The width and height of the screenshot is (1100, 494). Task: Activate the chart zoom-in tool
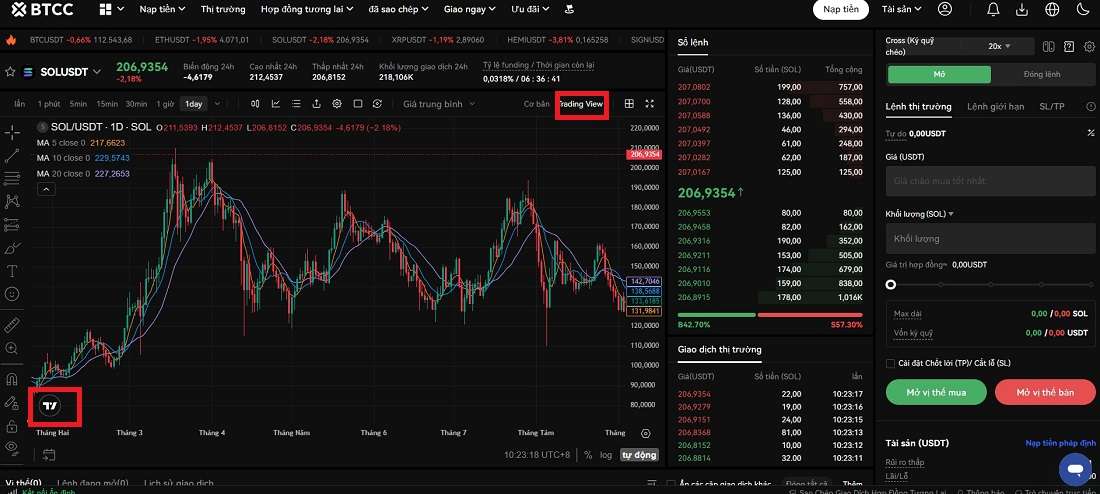pos(12,348)
